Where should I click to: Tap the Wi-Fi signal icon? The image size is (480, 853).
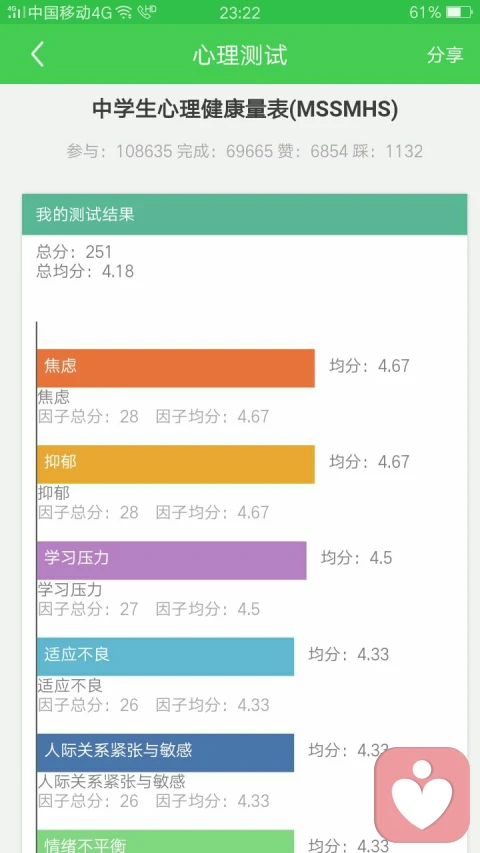tap(124, 12)
